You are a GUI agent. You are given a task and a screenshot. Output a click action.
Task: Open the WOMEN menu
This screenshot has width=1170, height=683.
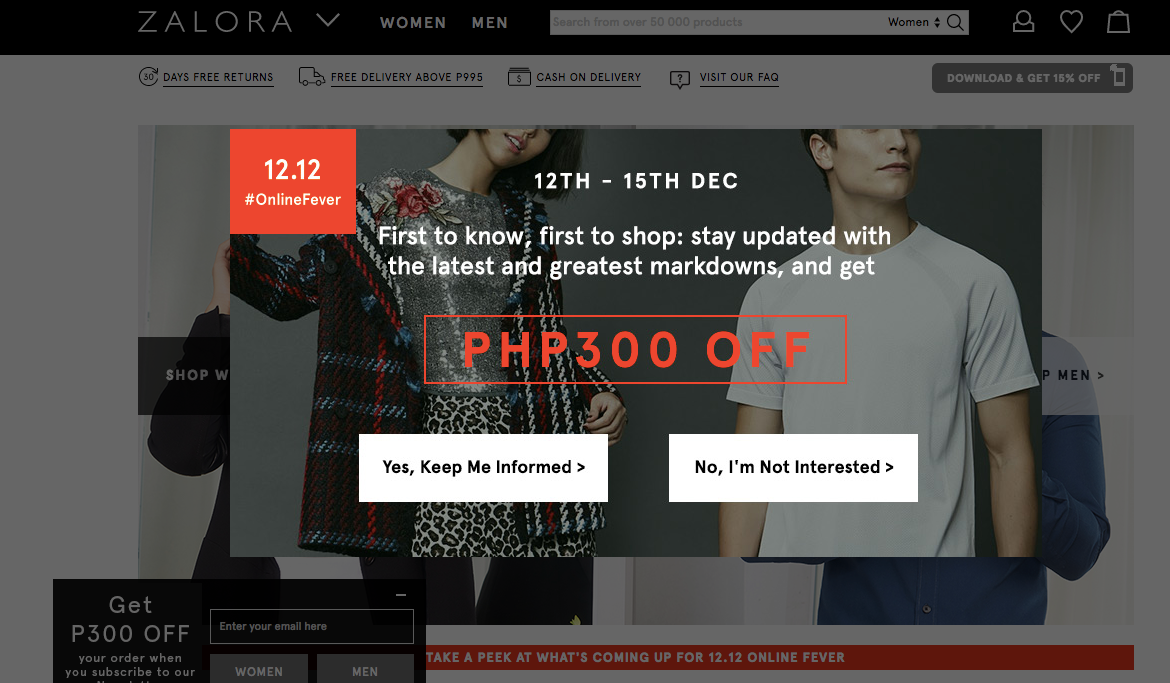pos(413,23)
